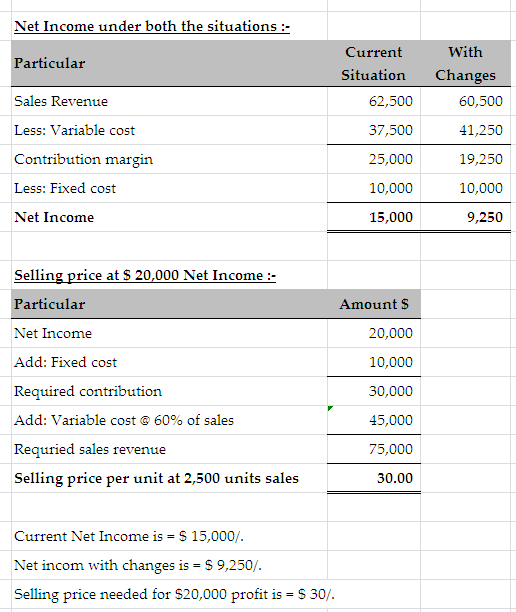This screenshot has height=612, width=516.
Task: Select the Required contribution label
Action: pos(88,391)
